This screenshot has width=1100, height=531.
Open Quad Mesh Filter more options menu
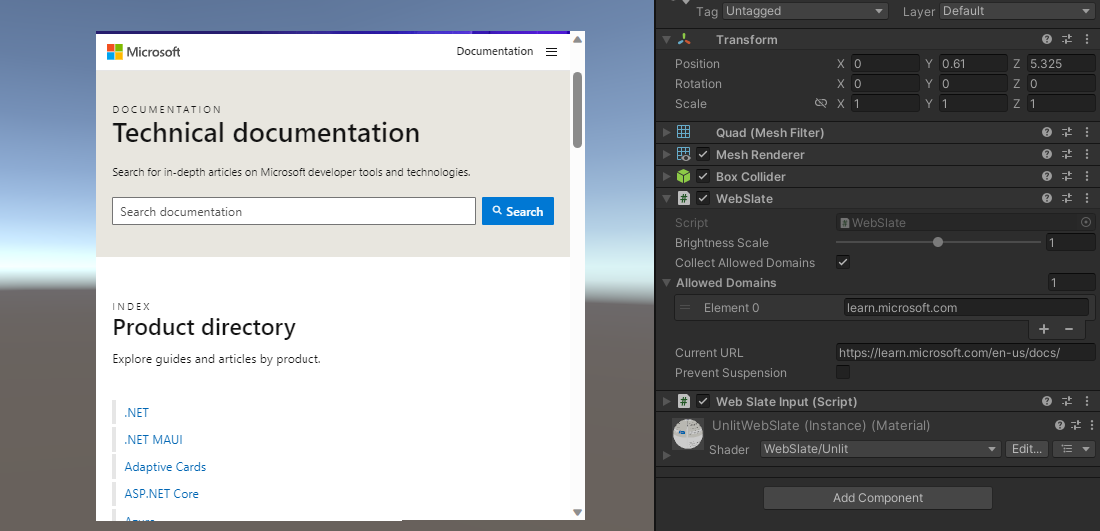pyautogui.click(x=1087, y=133)
